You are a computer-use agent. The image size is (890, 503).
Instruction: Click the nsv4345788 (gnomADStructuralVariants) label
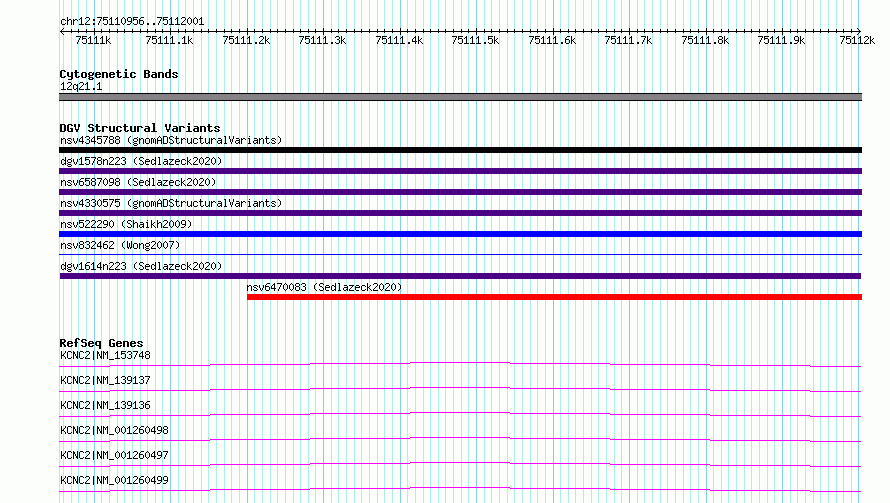[171, 140]
